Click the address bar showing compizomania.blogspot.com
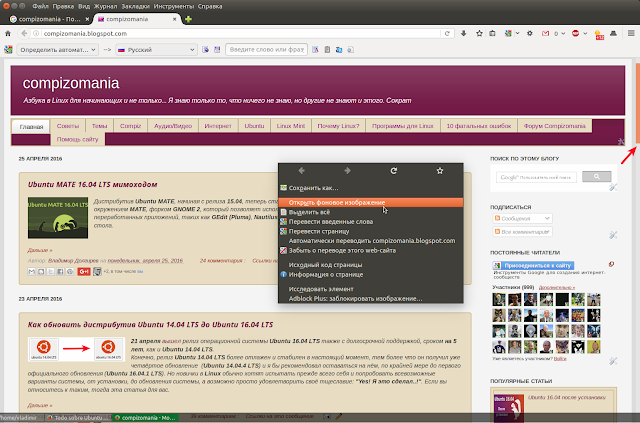This screenshot has width=640, height=423. click(x=241, y=33)
